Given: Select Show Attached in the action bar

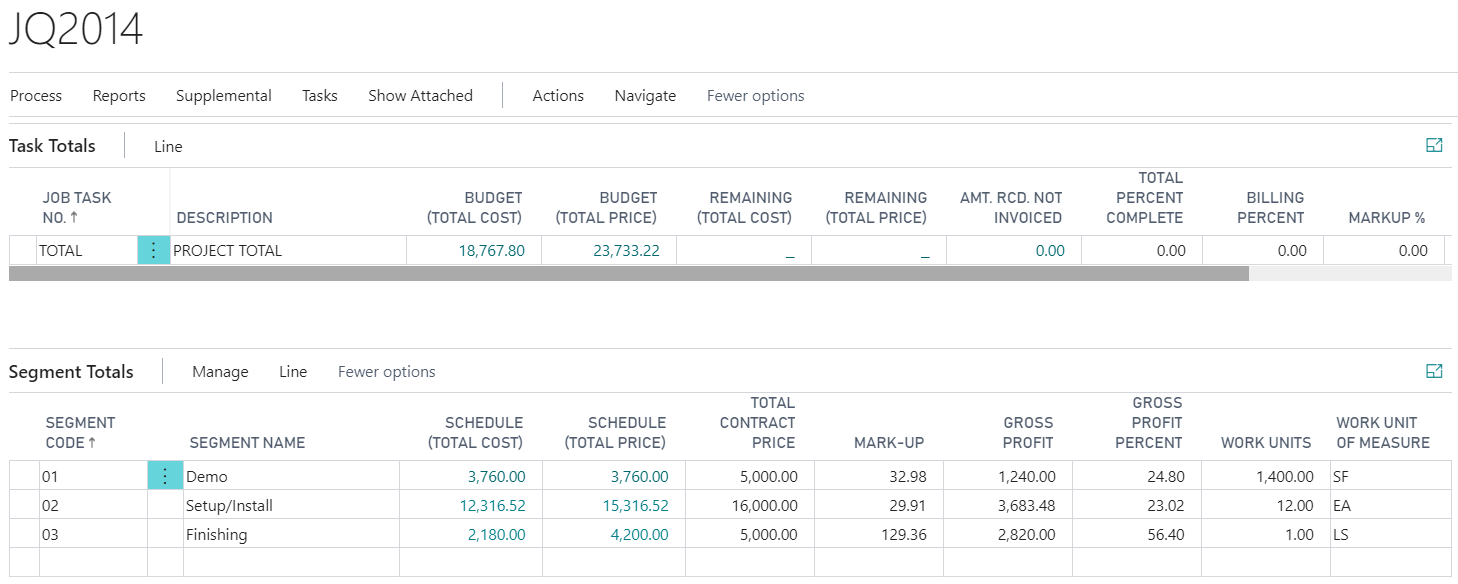Looking at the screenshot, I should click(x=420, y=95).
